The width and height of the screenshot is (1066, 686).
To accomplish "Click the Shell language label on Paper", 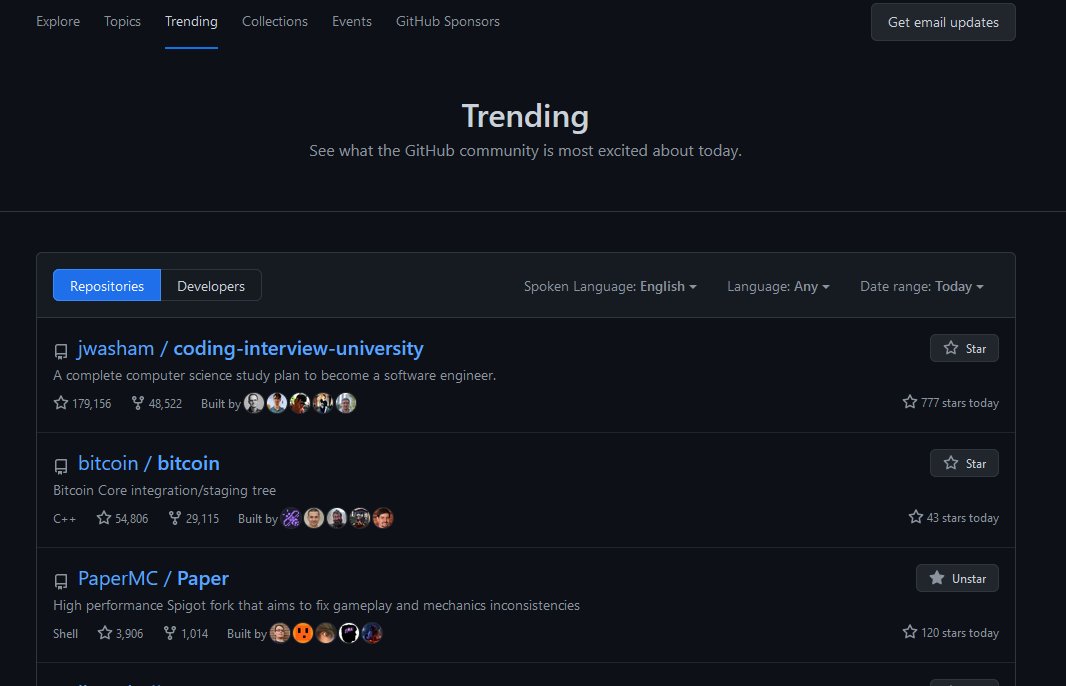I will (x=65, y=634).
